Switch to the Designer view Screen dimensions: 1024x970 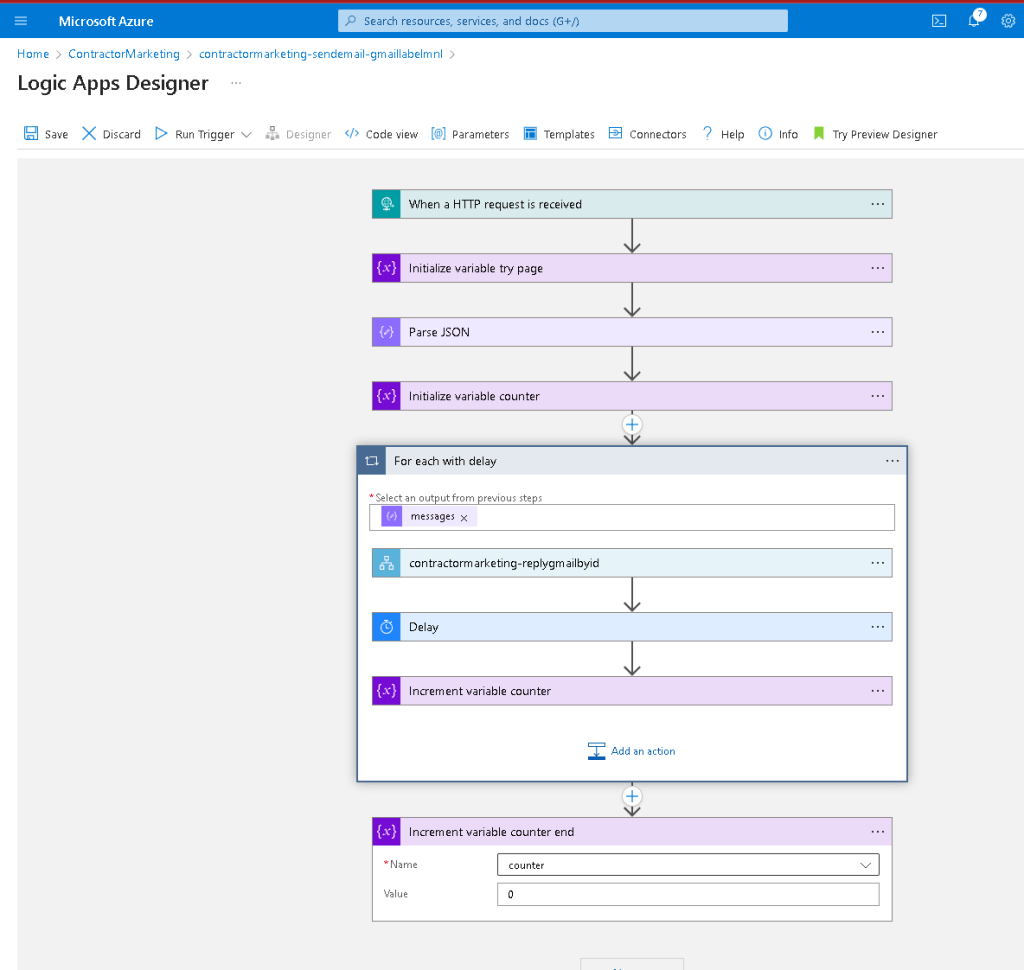(298, 134)
